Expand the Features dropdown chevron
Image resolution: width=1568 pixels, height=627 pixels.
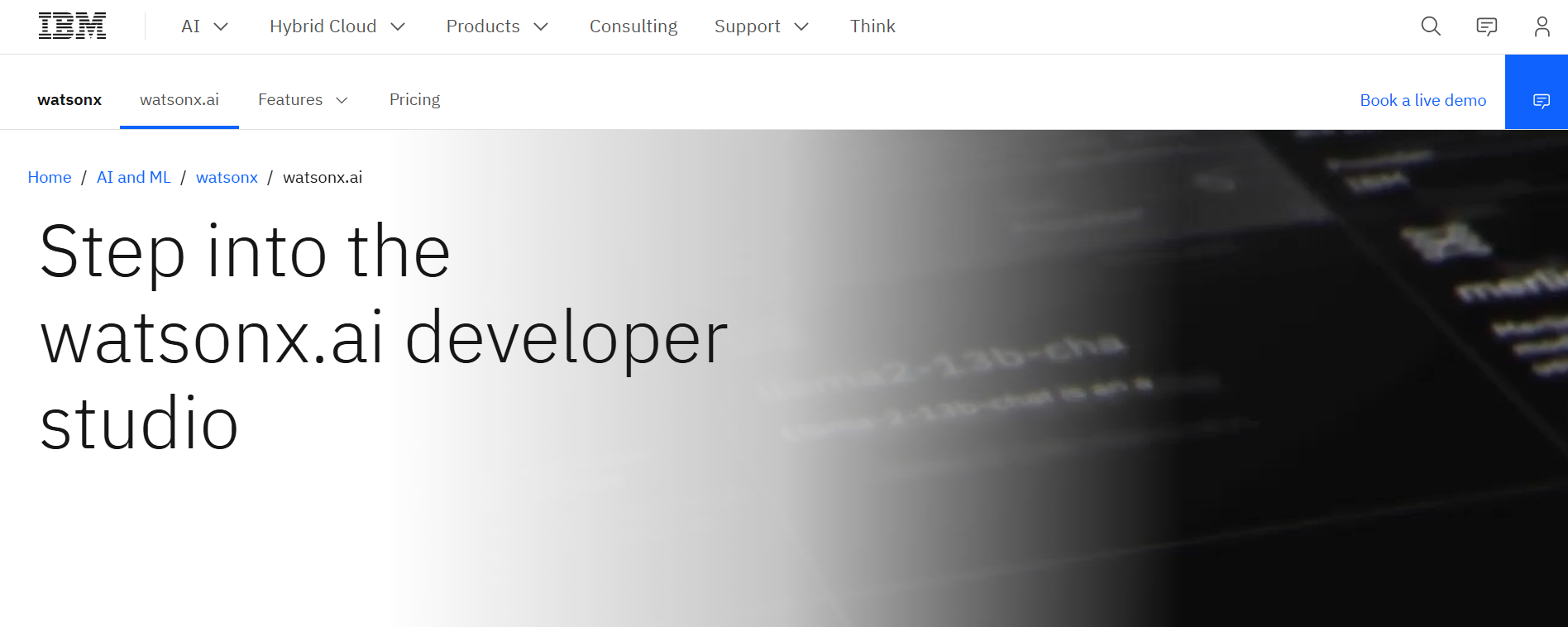pos(342,100)
